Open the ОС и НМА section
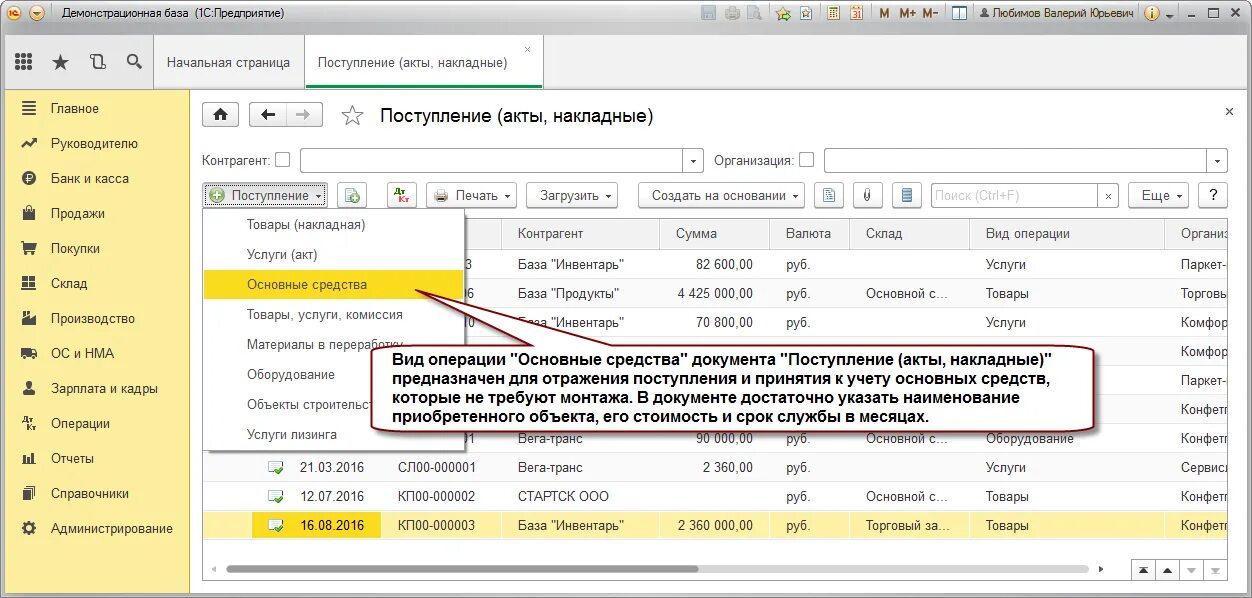 point(95,353)
